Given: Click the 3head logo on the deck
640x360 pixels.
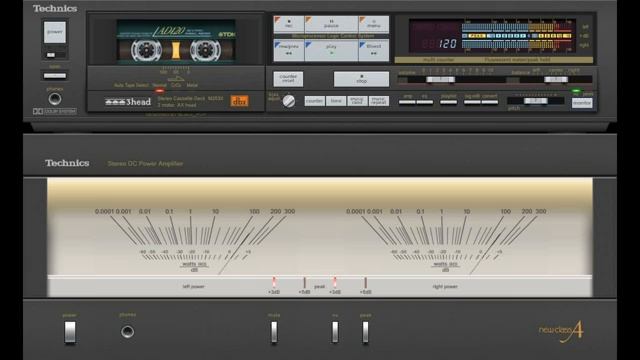Looking at the screenshot, I should pos(128,102).
